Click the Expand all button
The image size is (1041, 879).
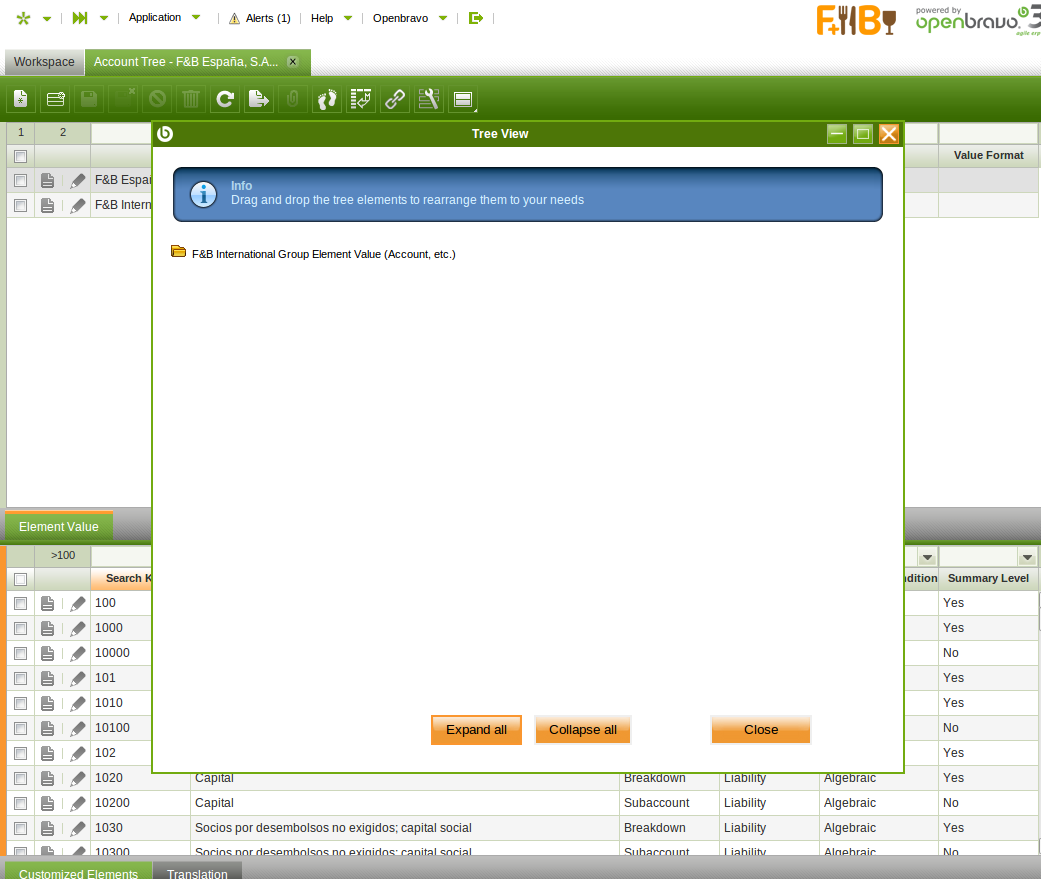(x=476, y=730)
